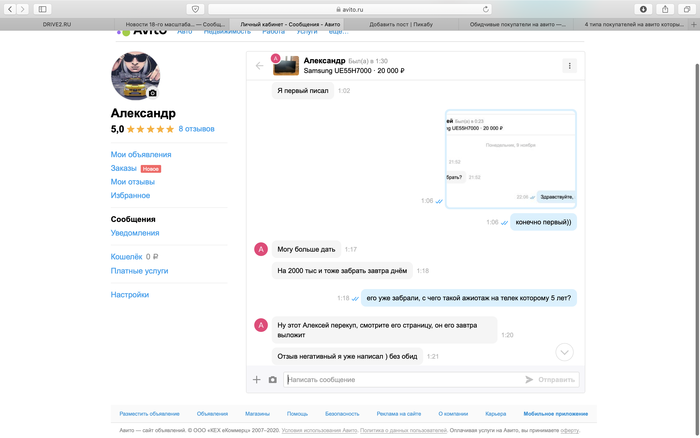700x438 pixels.
Task: Open the 8 отзывов reviews link
Action: point(196,129)
